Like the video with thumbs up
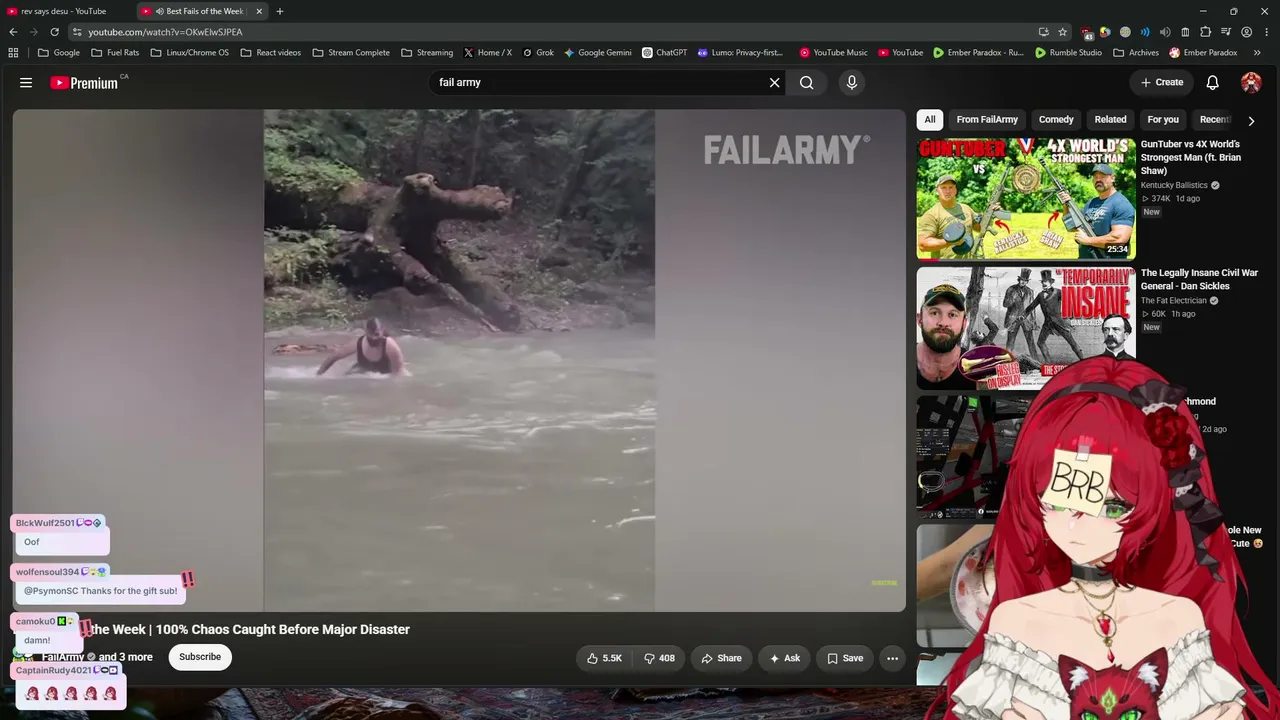The height and width of the screenshot is (720, 1280). point(604,658)
